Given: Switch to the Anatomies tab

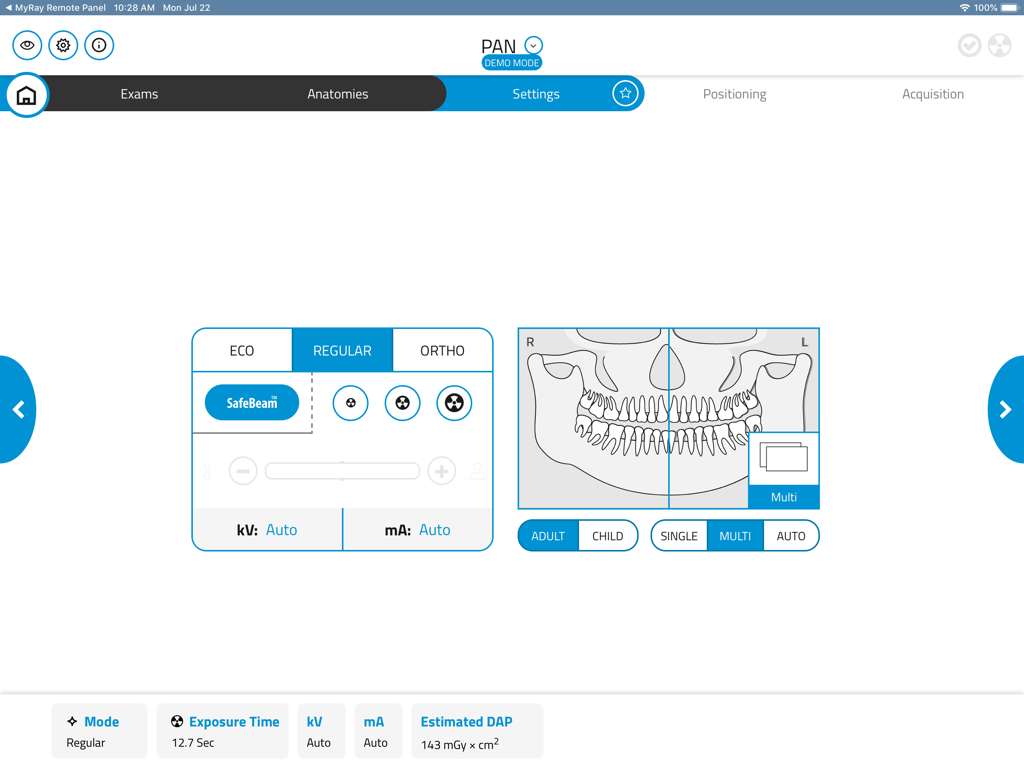Looking at the screenshot, I should 337,93.
